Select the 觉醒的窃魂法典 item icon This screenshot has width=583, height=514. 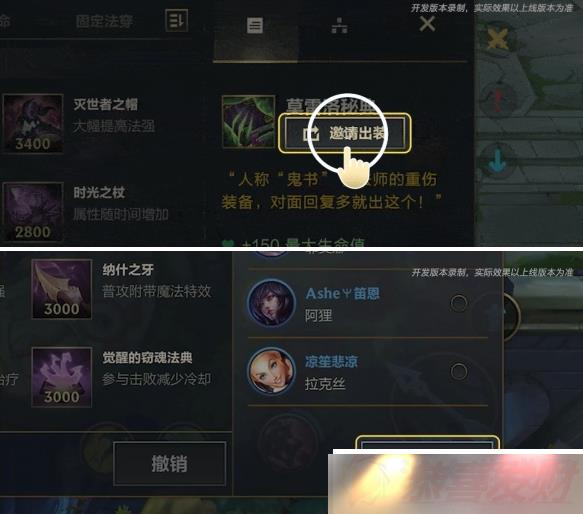point(62,377)
